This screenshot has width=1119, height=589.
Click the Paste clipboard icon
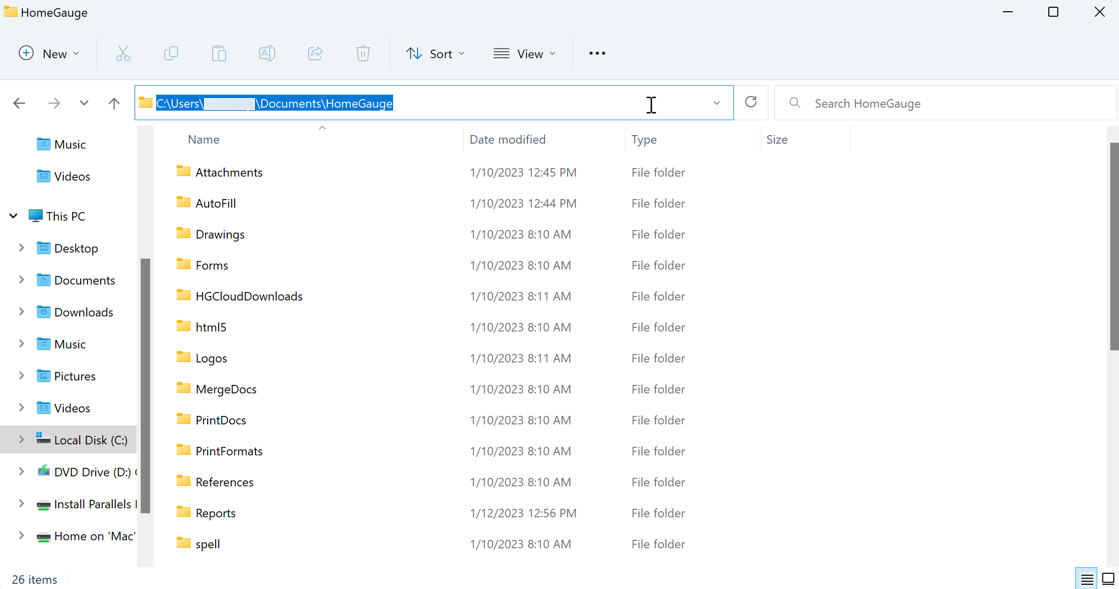click(219, 54)
